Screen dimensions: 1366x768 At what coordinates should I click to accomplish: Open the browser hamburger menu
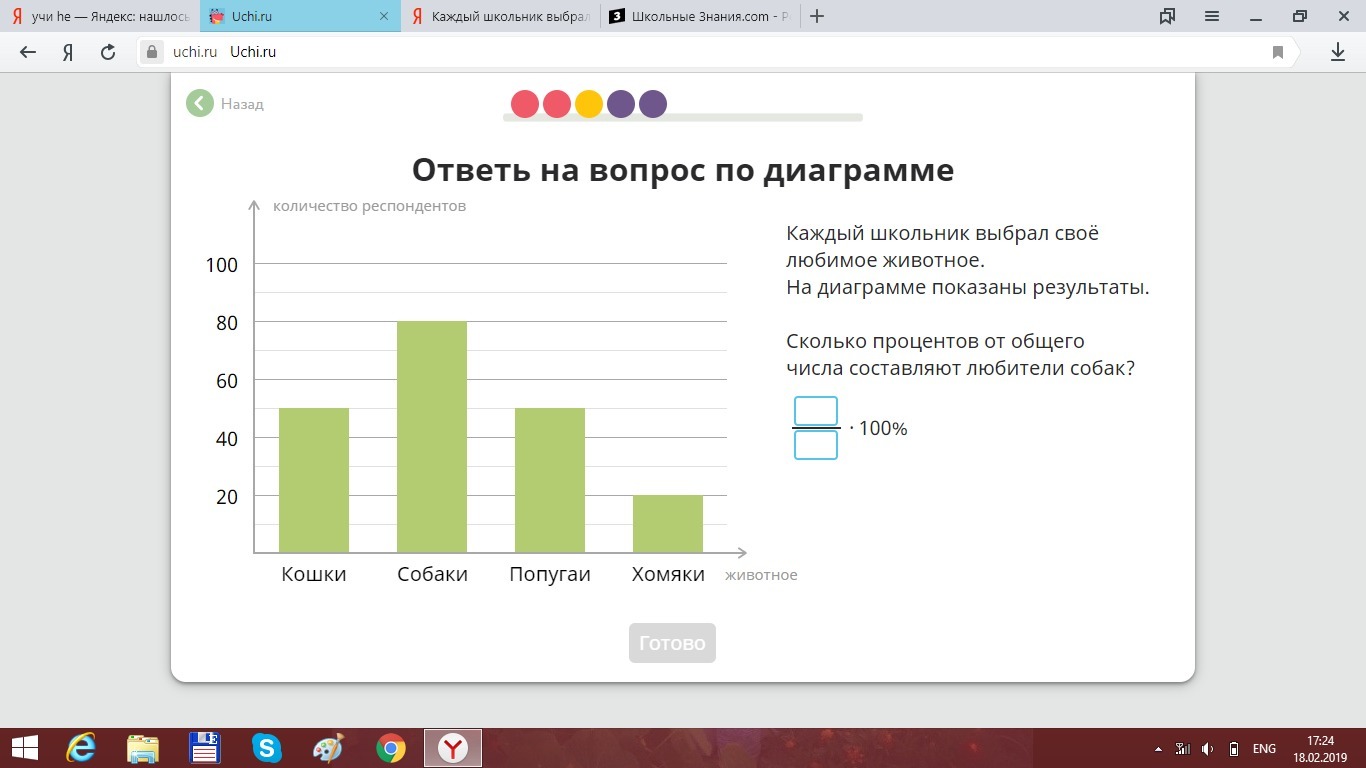coord(1212,16)
